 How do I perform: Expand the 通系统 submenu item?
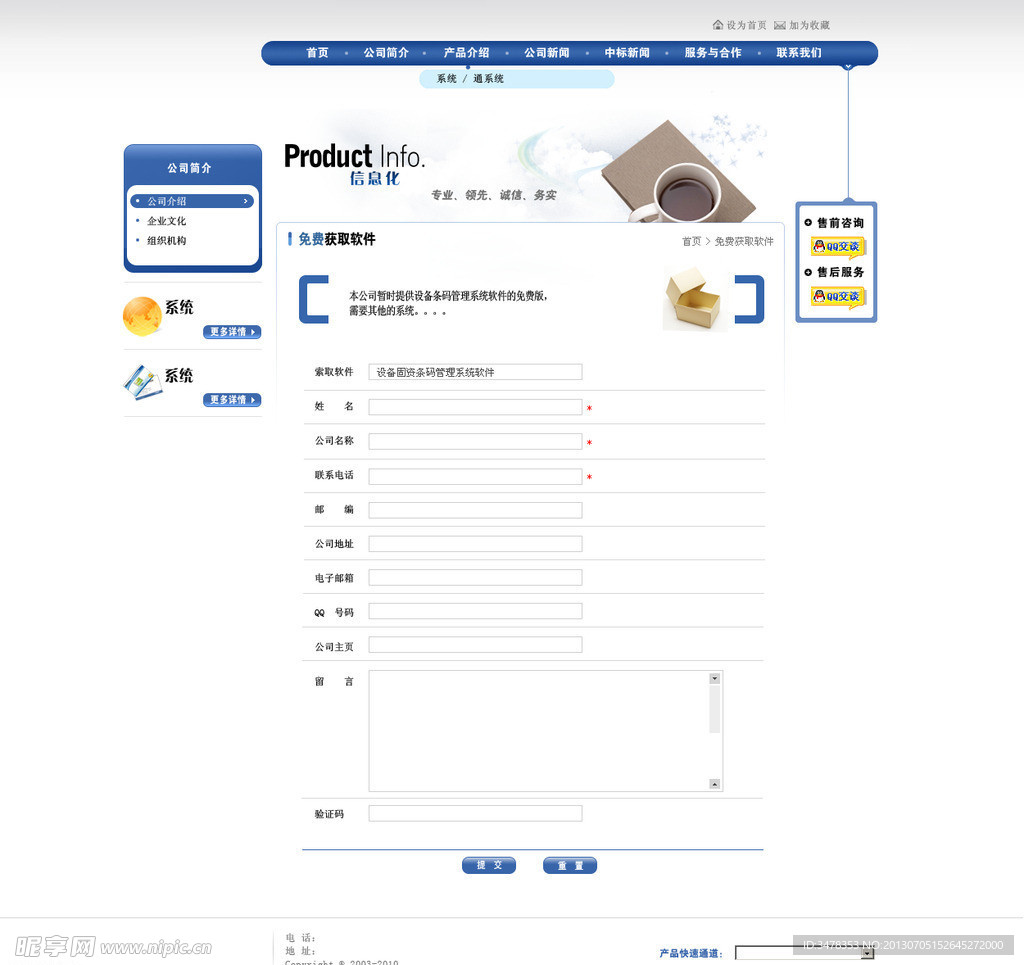489,78
